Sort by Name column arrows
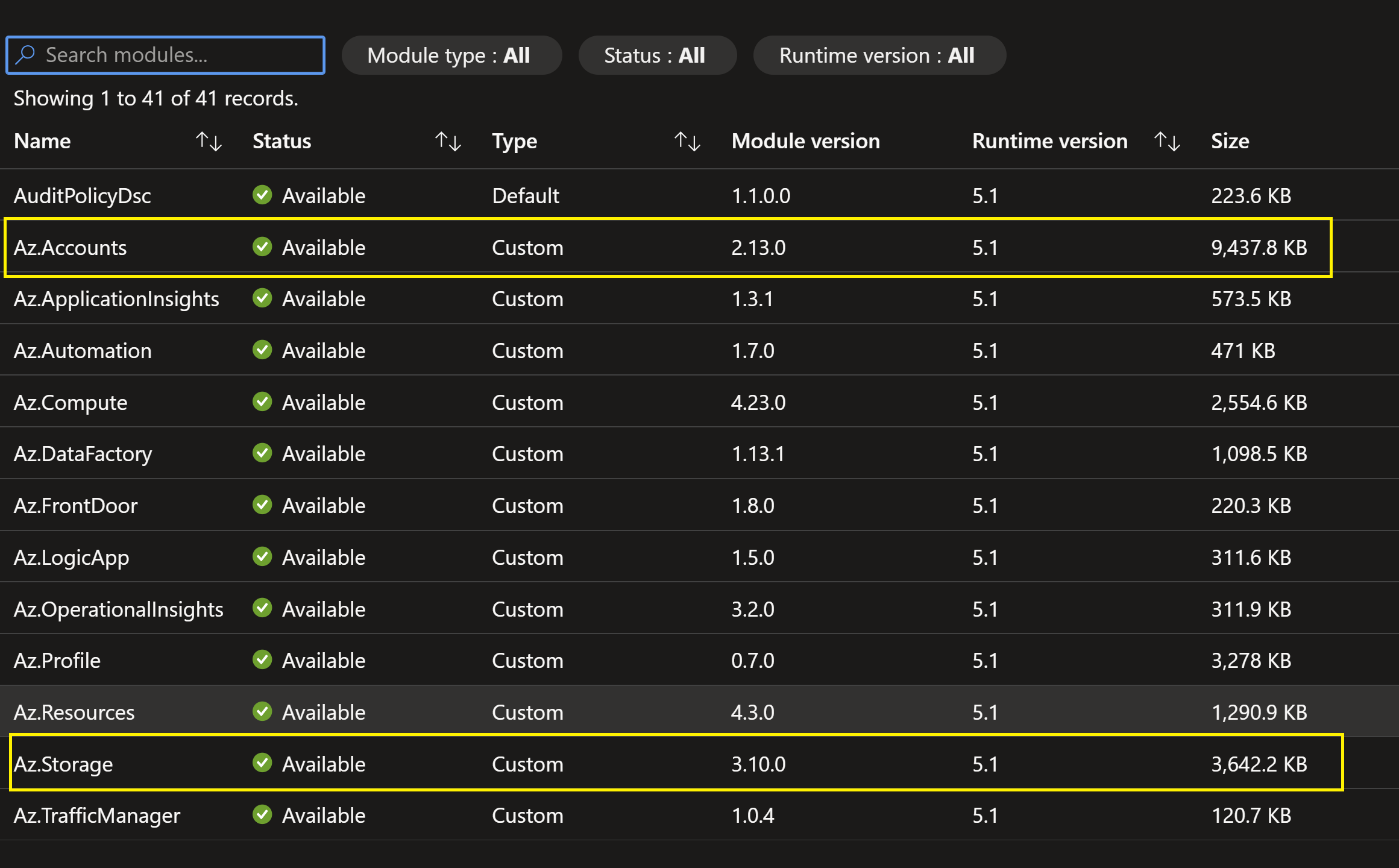1399x868 pixels. click(x=209, y=142)
